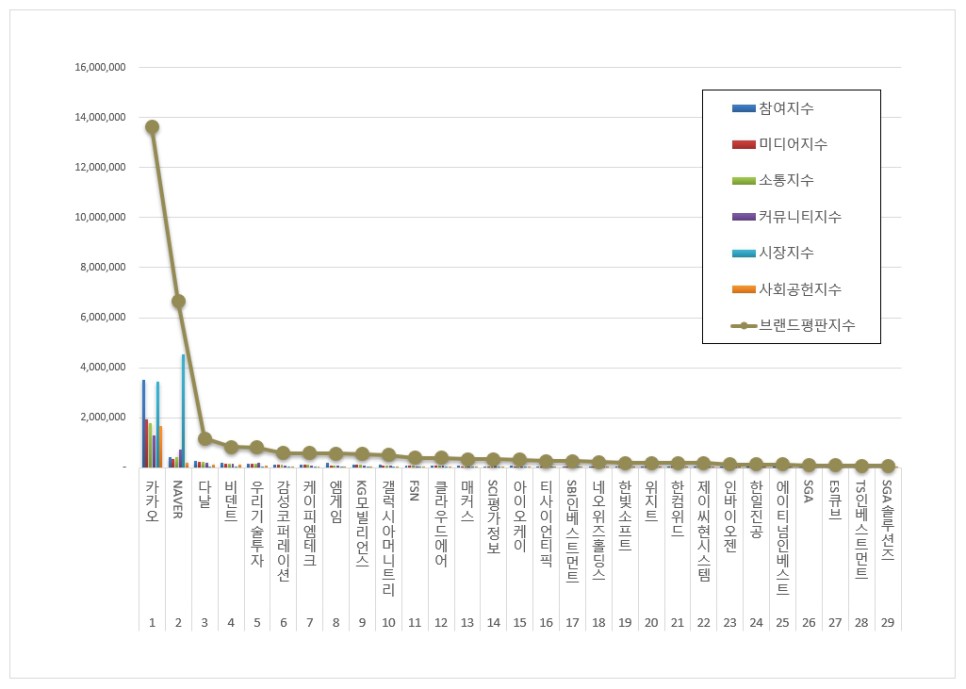The width and height of the screenshot is (966, 689).
Task: Click the 2,000,000 y-axis value
Action: pyautogui.click(x=103, y=417)
